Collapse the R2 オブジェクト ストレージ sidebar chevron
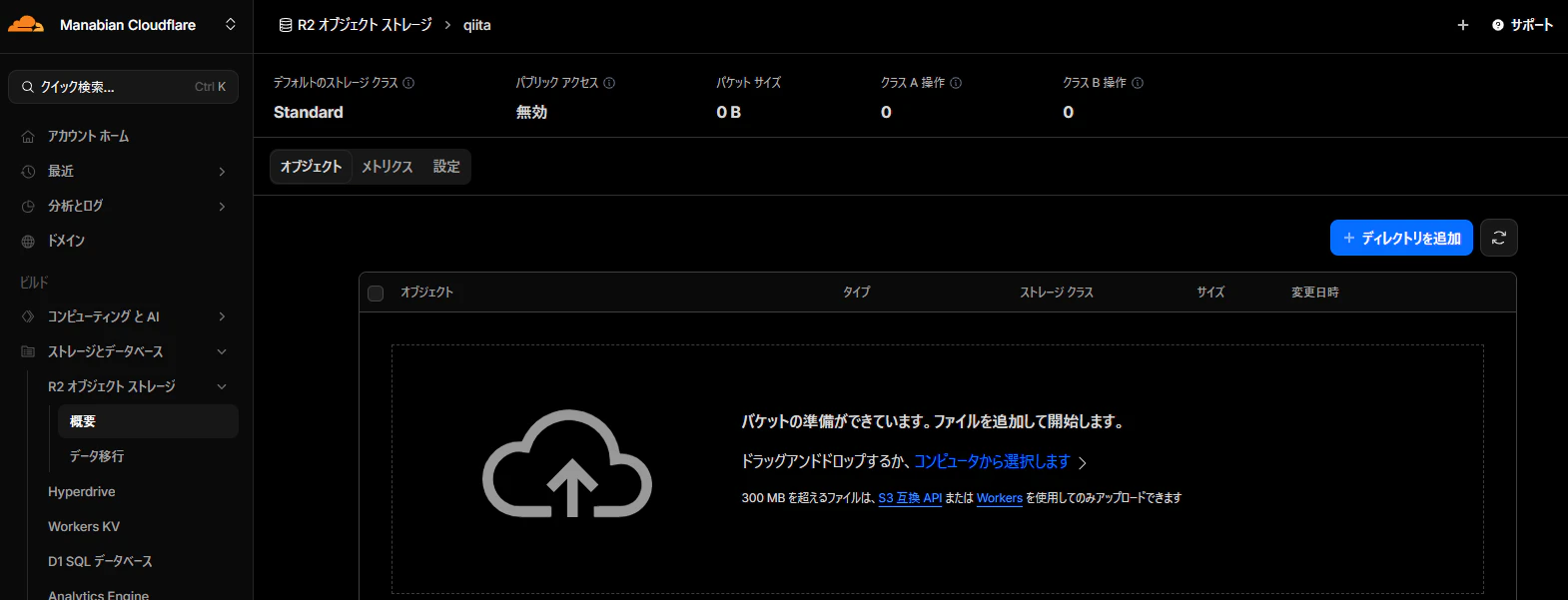This screenshot has width=1568, height=600. point(222,386)
